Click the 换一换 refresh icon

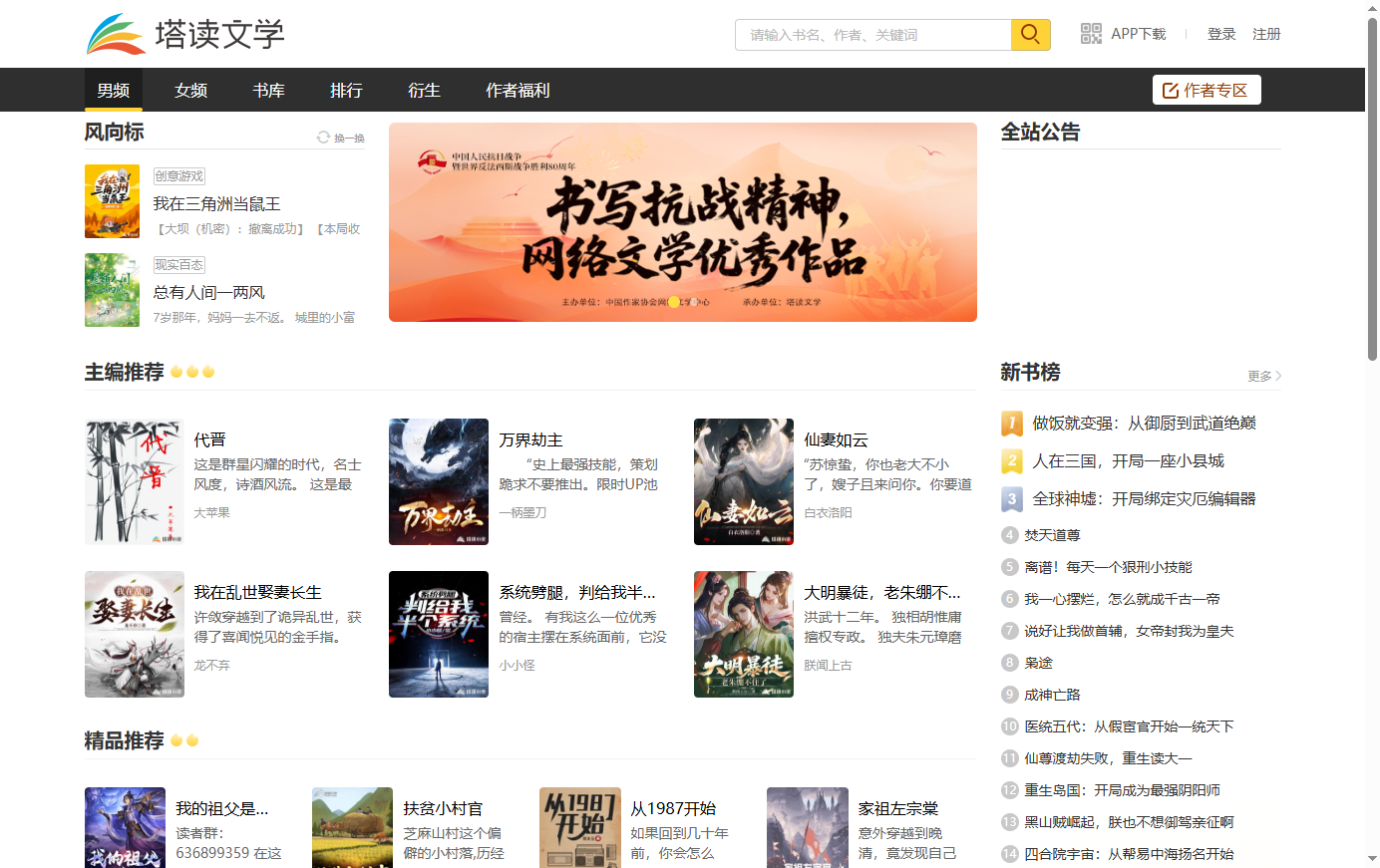[x=323, y=138]
